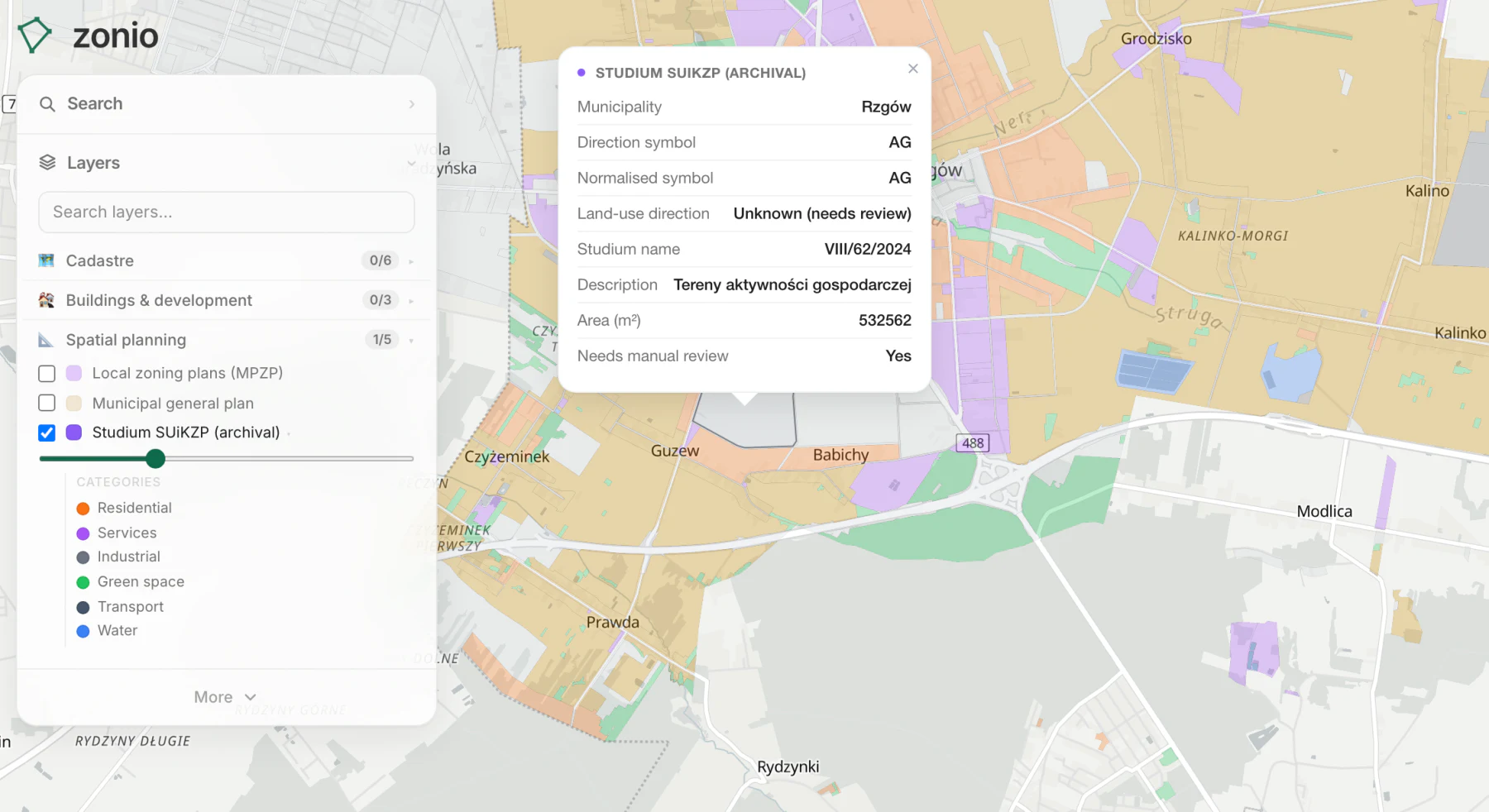Image resolution: width=1489 pixels, height=812 pixels.
Task: Open the More dropdown
Action: [225, 697]
